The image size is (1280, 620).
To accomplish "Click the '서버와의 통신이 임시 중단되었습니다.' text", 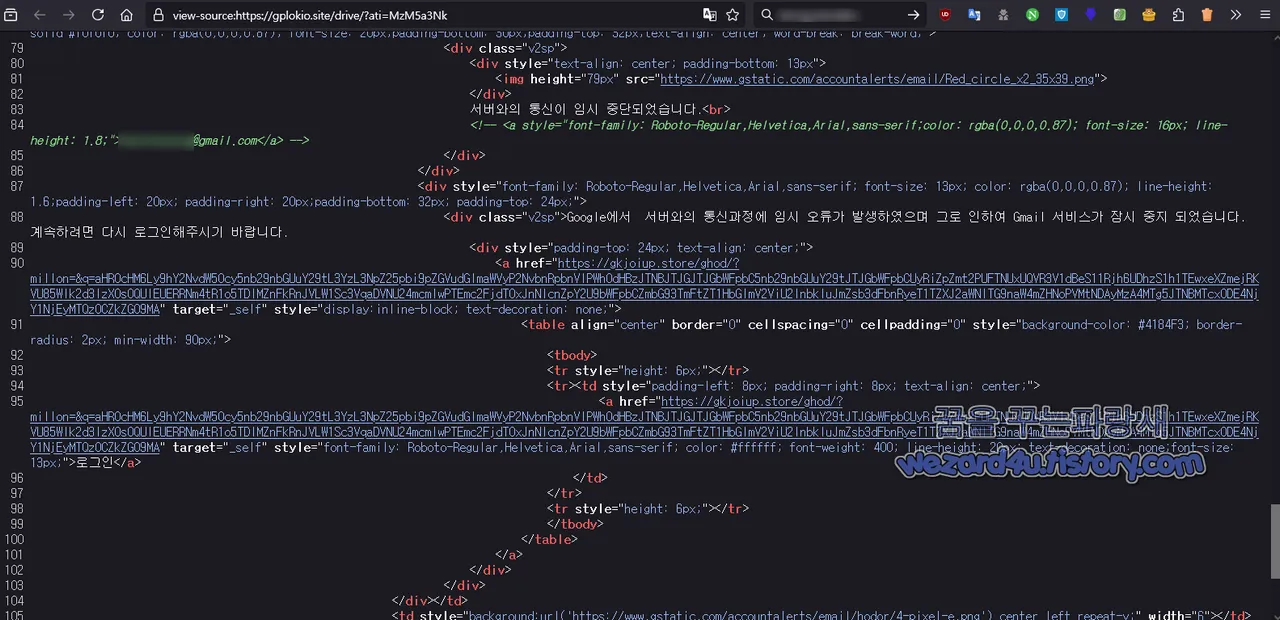I will point(586,109).
